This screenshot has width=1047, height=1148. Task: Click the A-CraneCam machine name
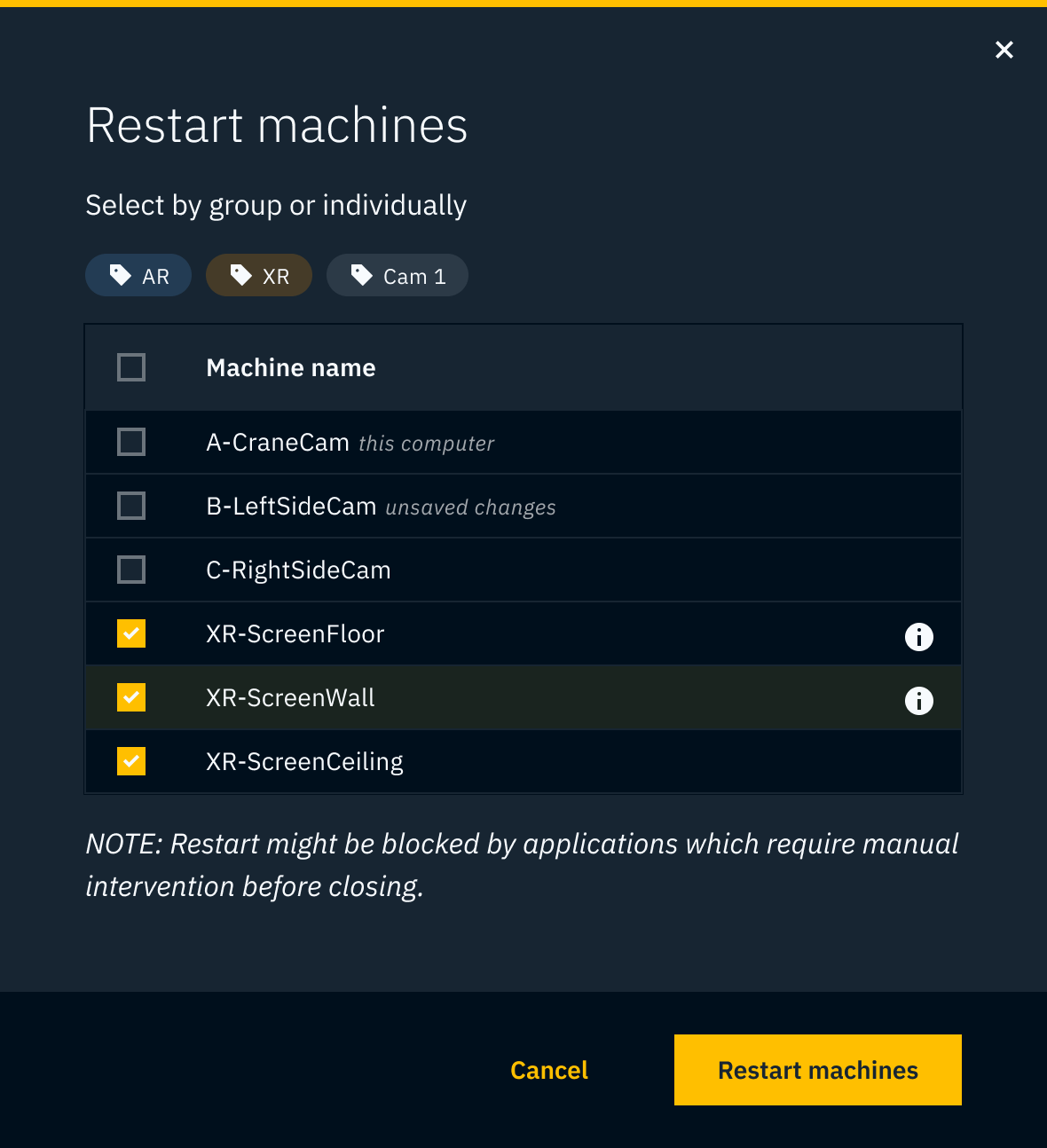(278, 443)
